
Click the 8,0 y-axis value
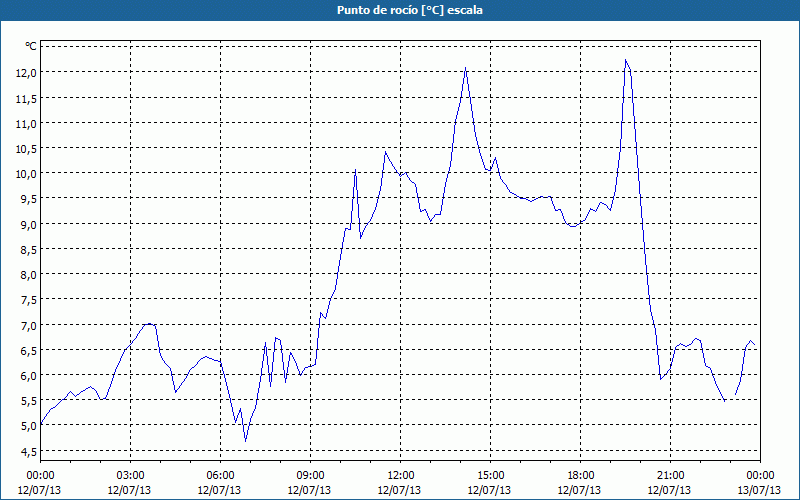click(29, 275)
